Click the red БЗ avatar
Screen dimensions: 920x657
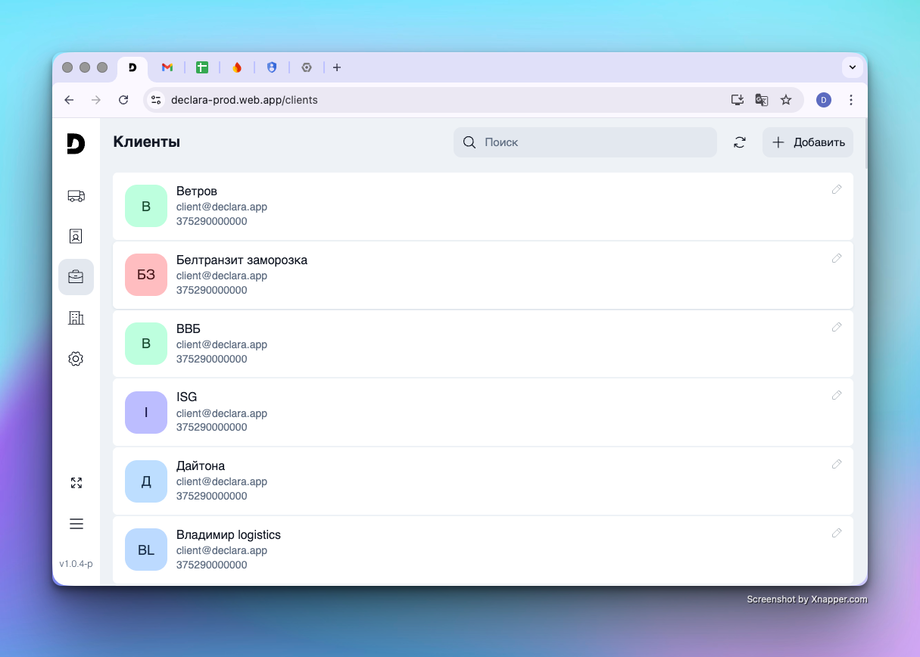click(x=146, y=275)
